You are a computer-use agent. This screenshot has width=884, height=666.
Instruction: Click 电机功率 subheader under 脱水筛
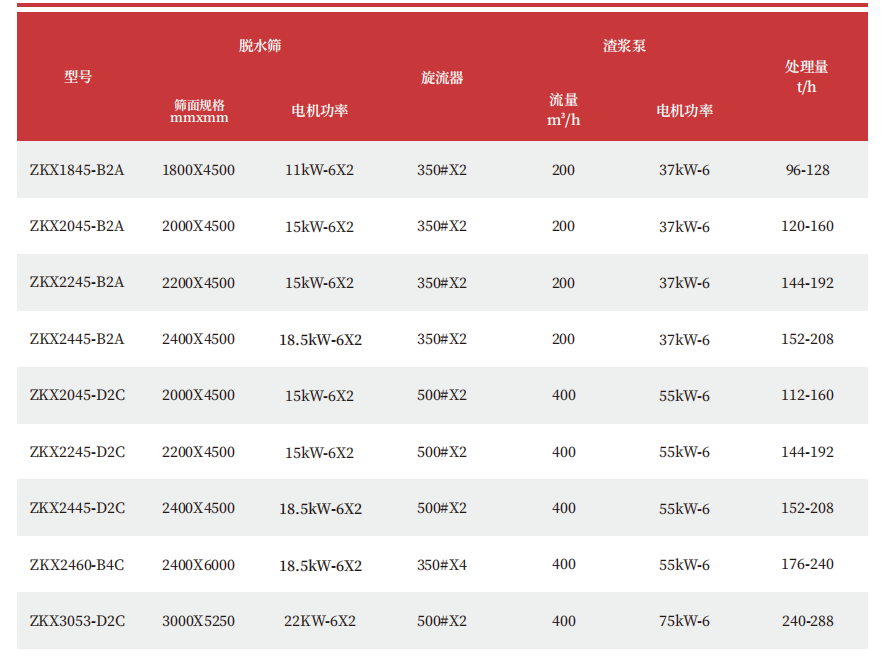pyautogui.click(x=319, y=110)
